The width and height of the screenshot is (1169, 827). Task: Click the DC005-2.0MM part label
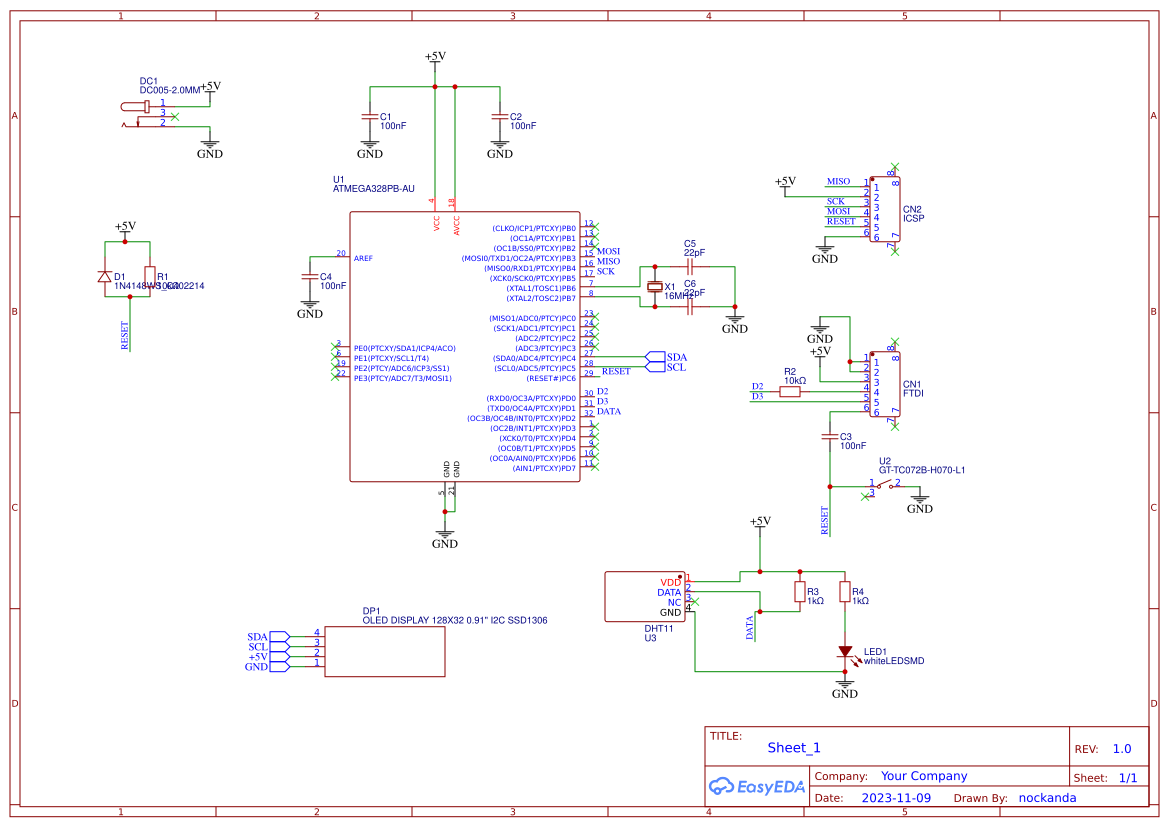(x=170, y=90)
